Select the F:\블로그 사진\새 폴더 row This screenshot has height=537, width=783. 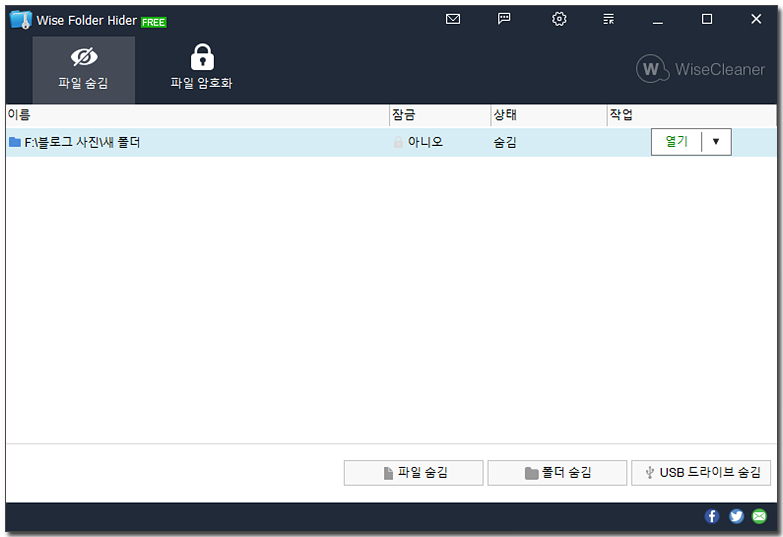tap(391, 142)
